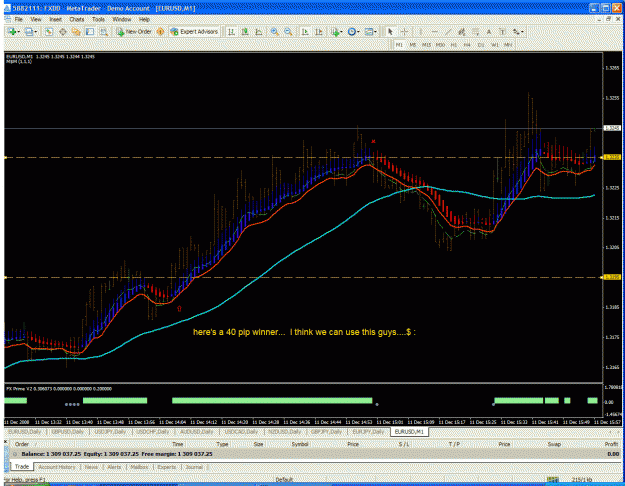Open the Data Window crosshair-circle icon
Image resolution: width=625 pixels, height=486 pixels.
click(63, 32)
